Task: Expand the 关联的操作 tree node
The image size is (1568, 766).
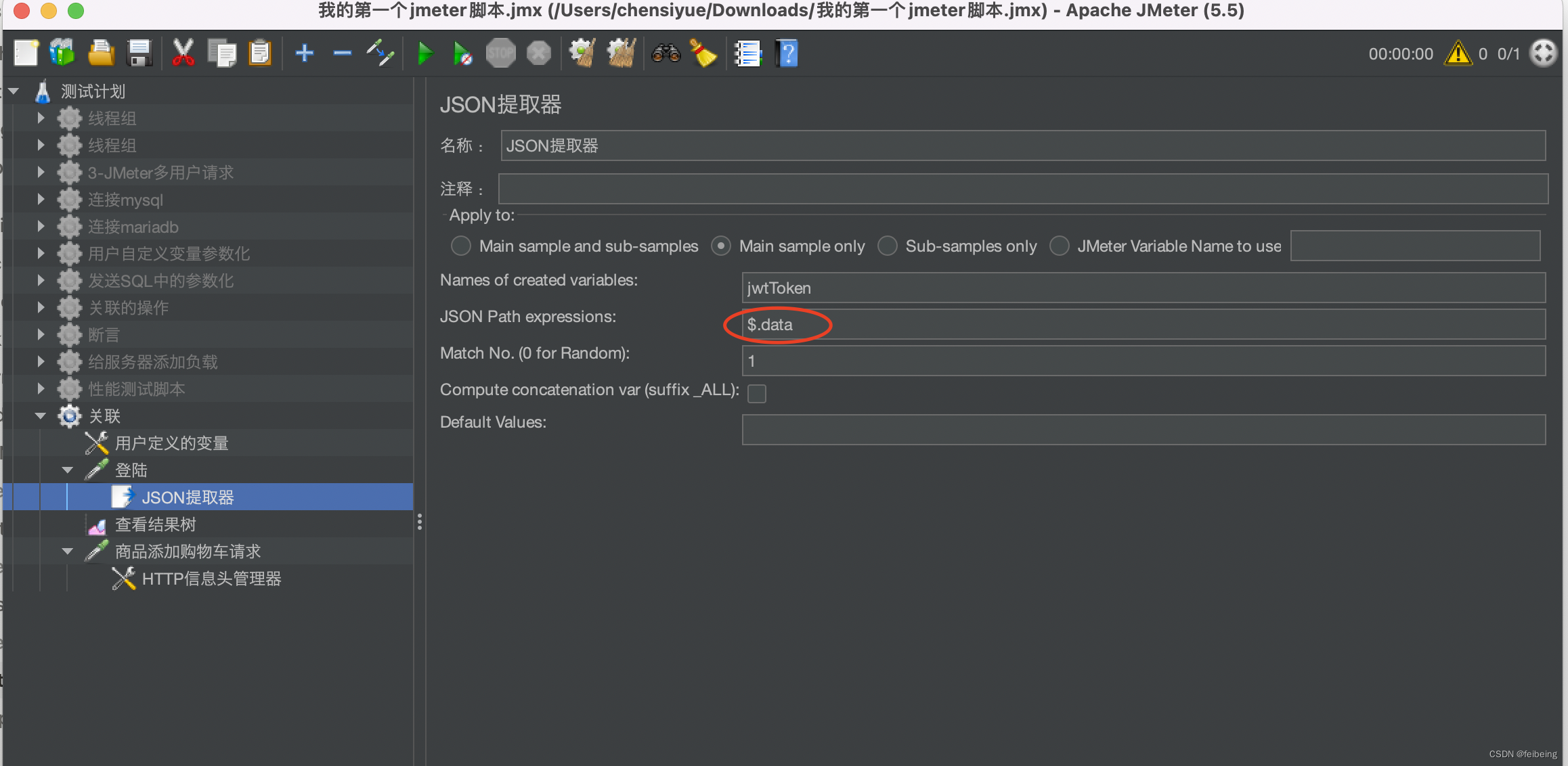Action: pos(41,307)
